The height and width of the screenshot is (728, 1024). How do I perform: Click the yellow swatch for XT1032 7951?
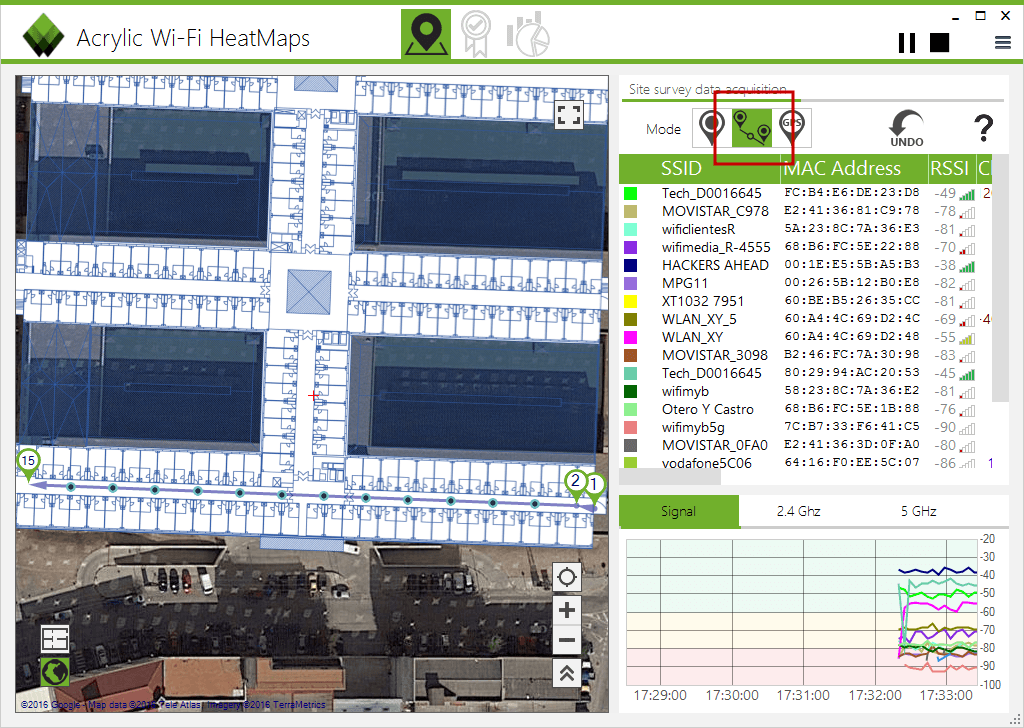(630, 301)
